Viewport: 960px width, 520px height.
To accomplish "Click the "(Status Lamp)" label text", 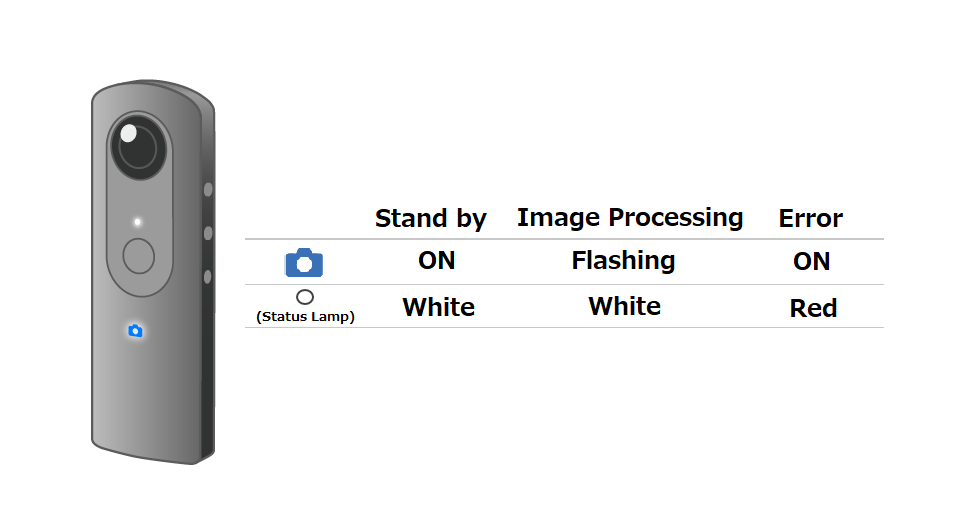I will tap(306, 317).
